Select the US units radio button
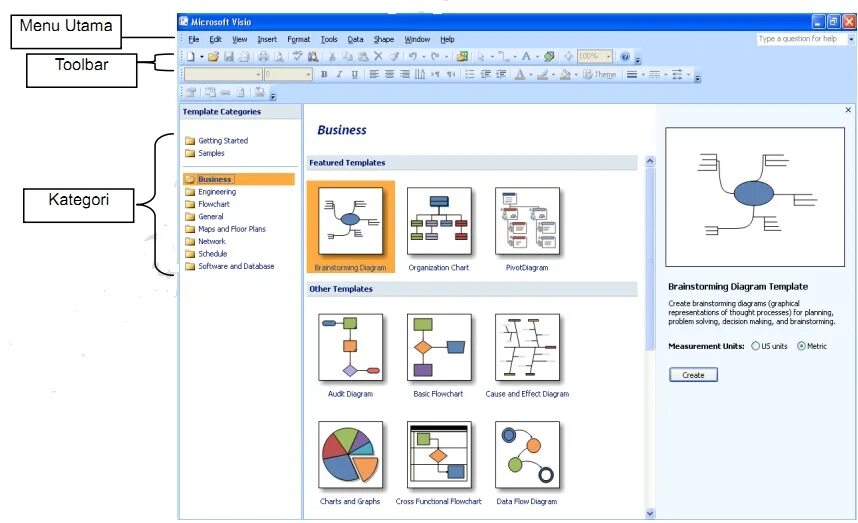Image resolution: width=858 pixels, height=523 pixels. (756, 346)
